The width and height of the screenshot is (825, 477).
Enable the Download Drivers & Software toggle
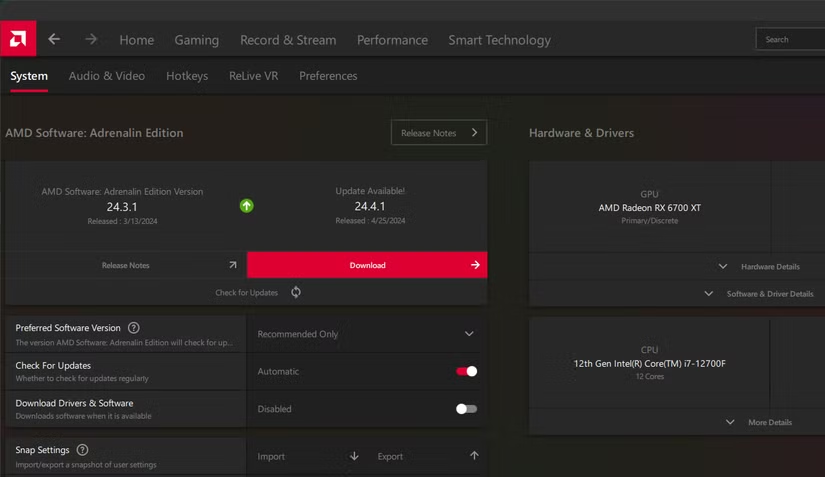pos(466,408)
